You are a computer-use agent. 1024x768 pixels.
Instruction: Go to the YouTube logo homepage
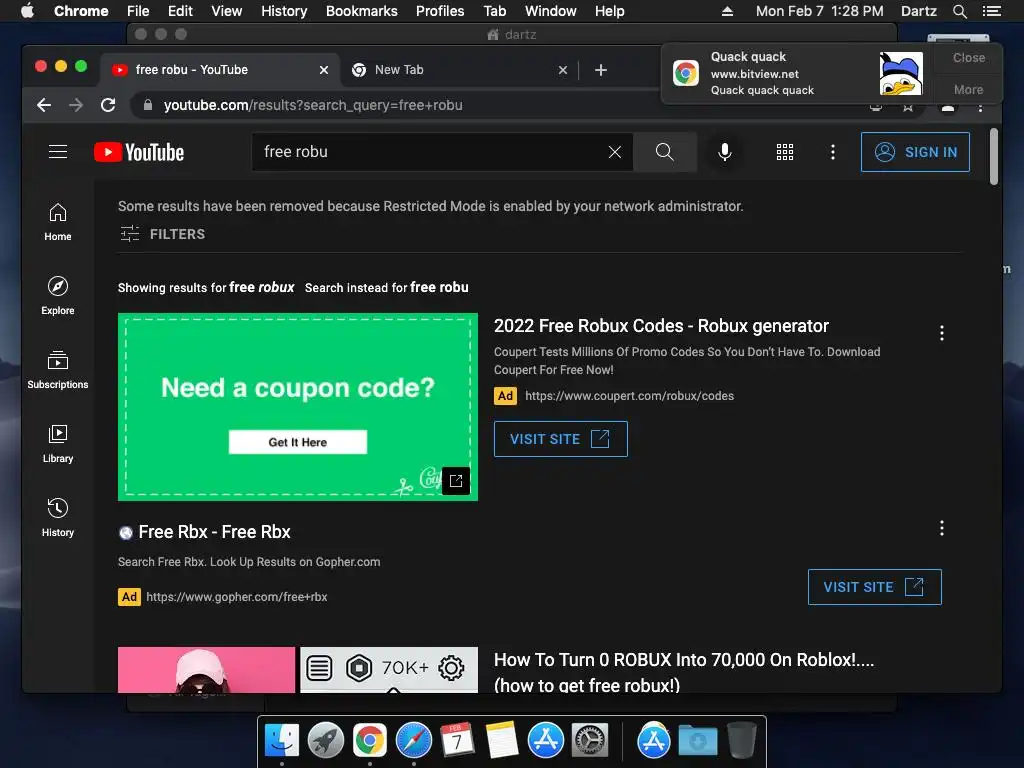click(x=139, y=152)
